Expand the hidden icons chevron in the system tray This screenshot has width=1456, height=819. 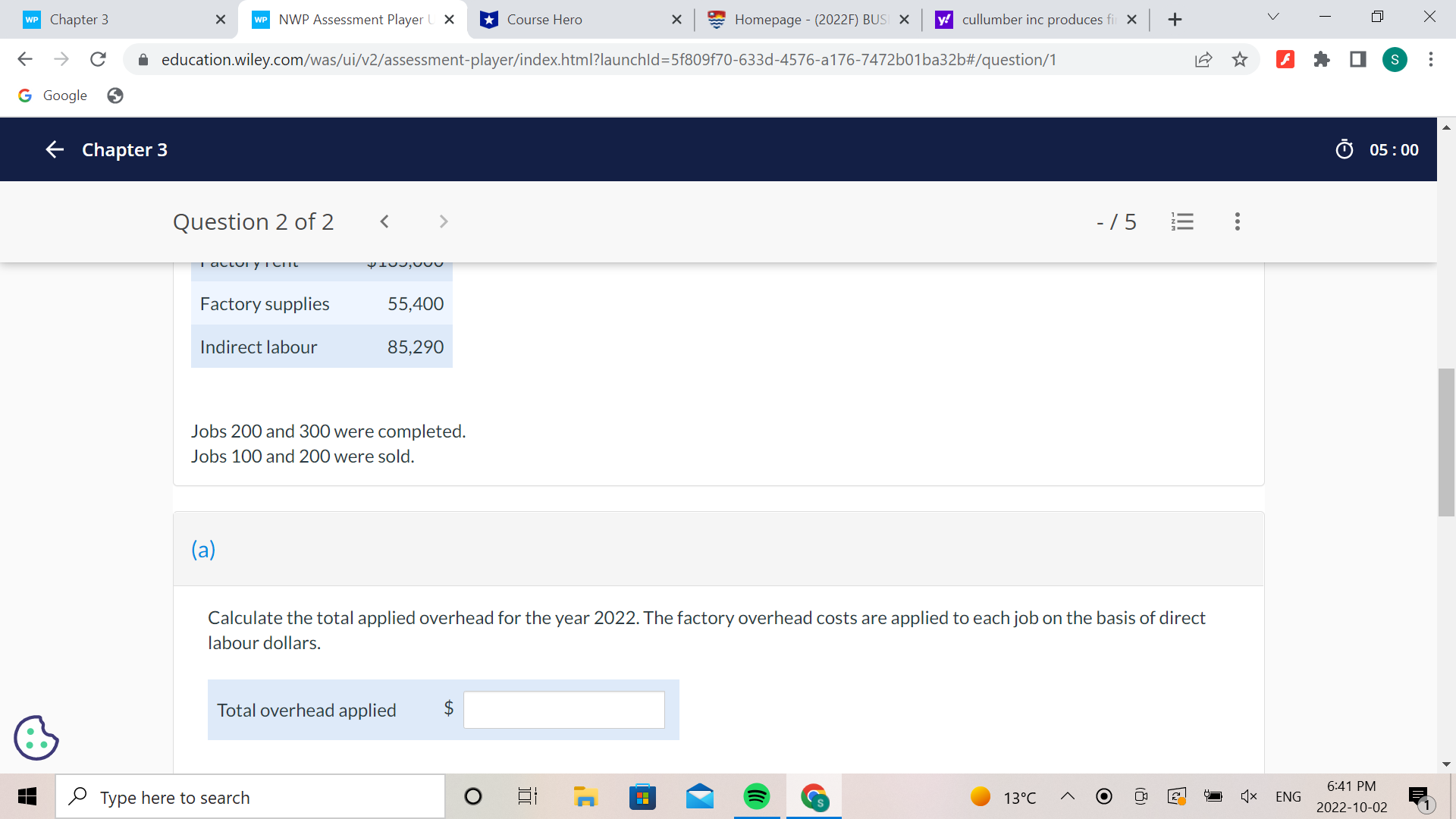[1068, 796]
